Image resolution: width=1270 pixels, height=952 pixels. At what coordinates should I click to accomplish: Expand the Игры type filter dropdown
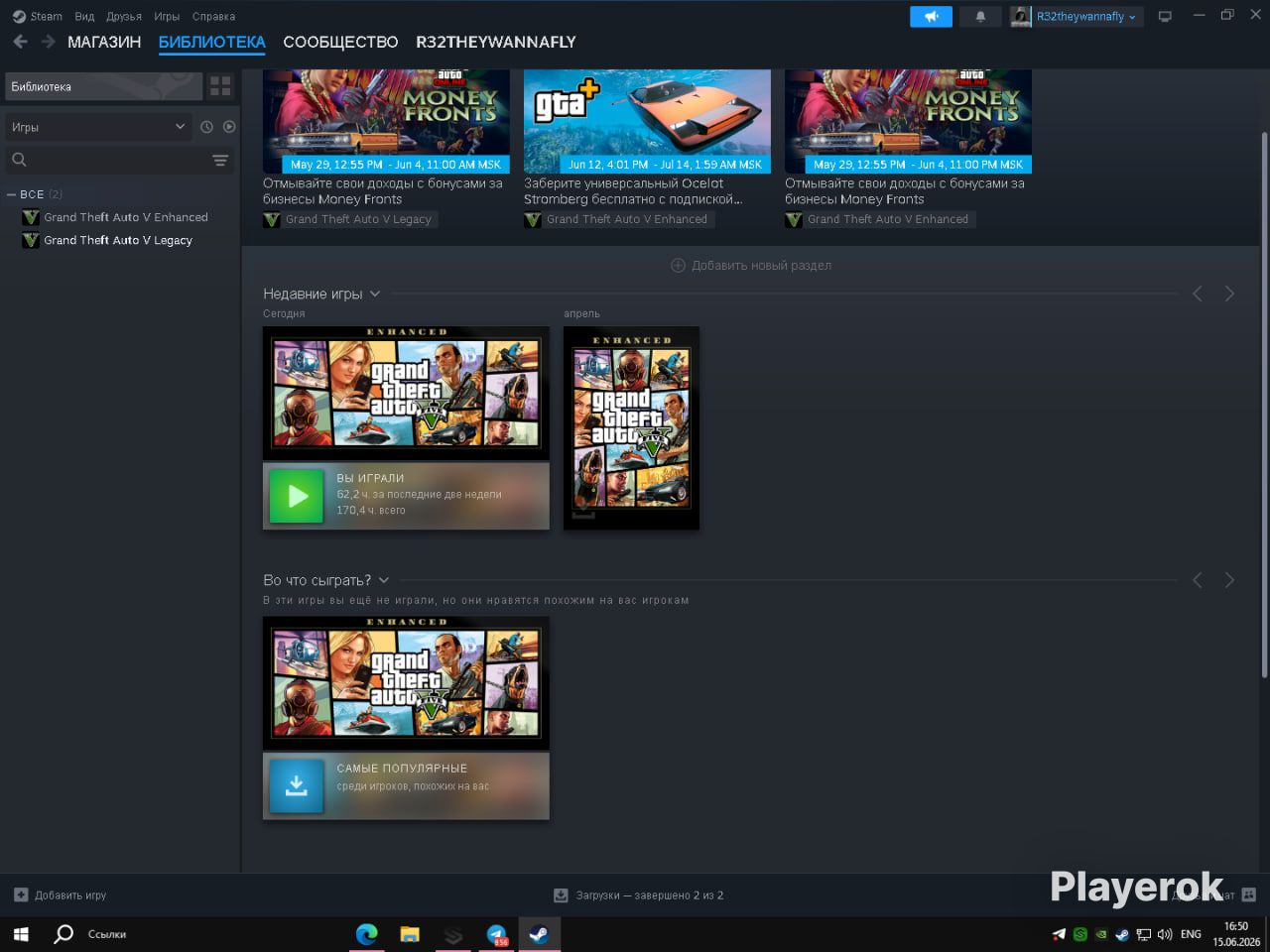click(97, 127)
